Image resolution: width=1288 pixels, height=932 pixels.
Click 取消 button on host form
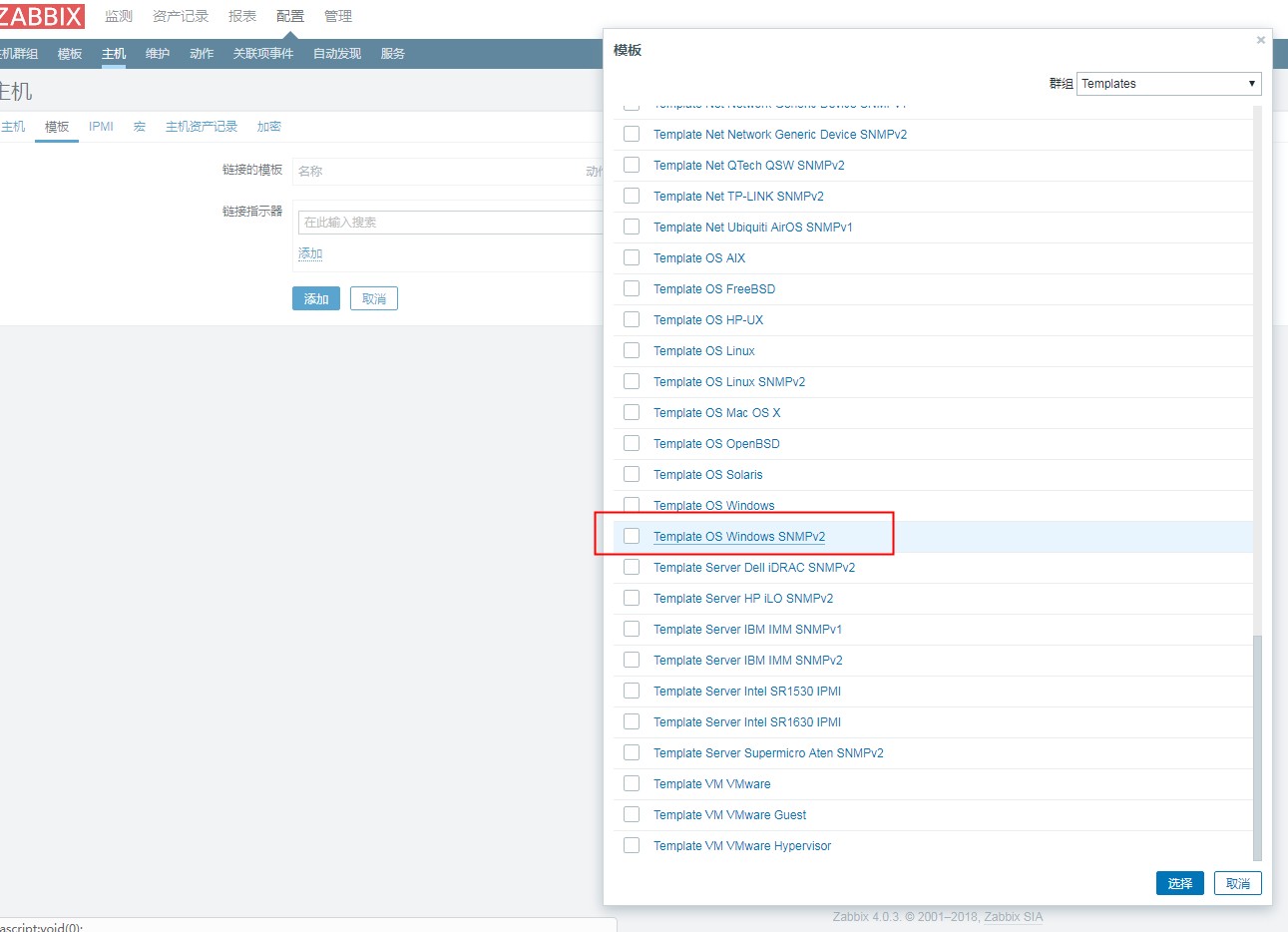tap(374, 298)
